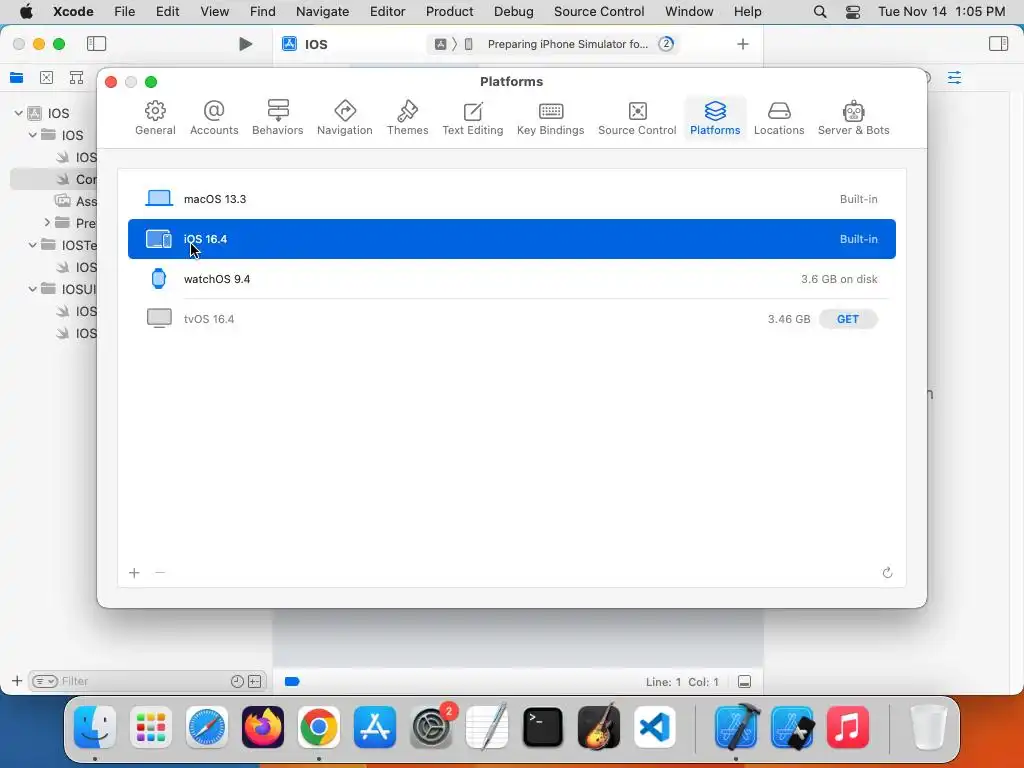This screenshot has width=1024, height=768.
Task: Open the Key Bindings tab
Action: pyautogui.click(x=551, y=118)
